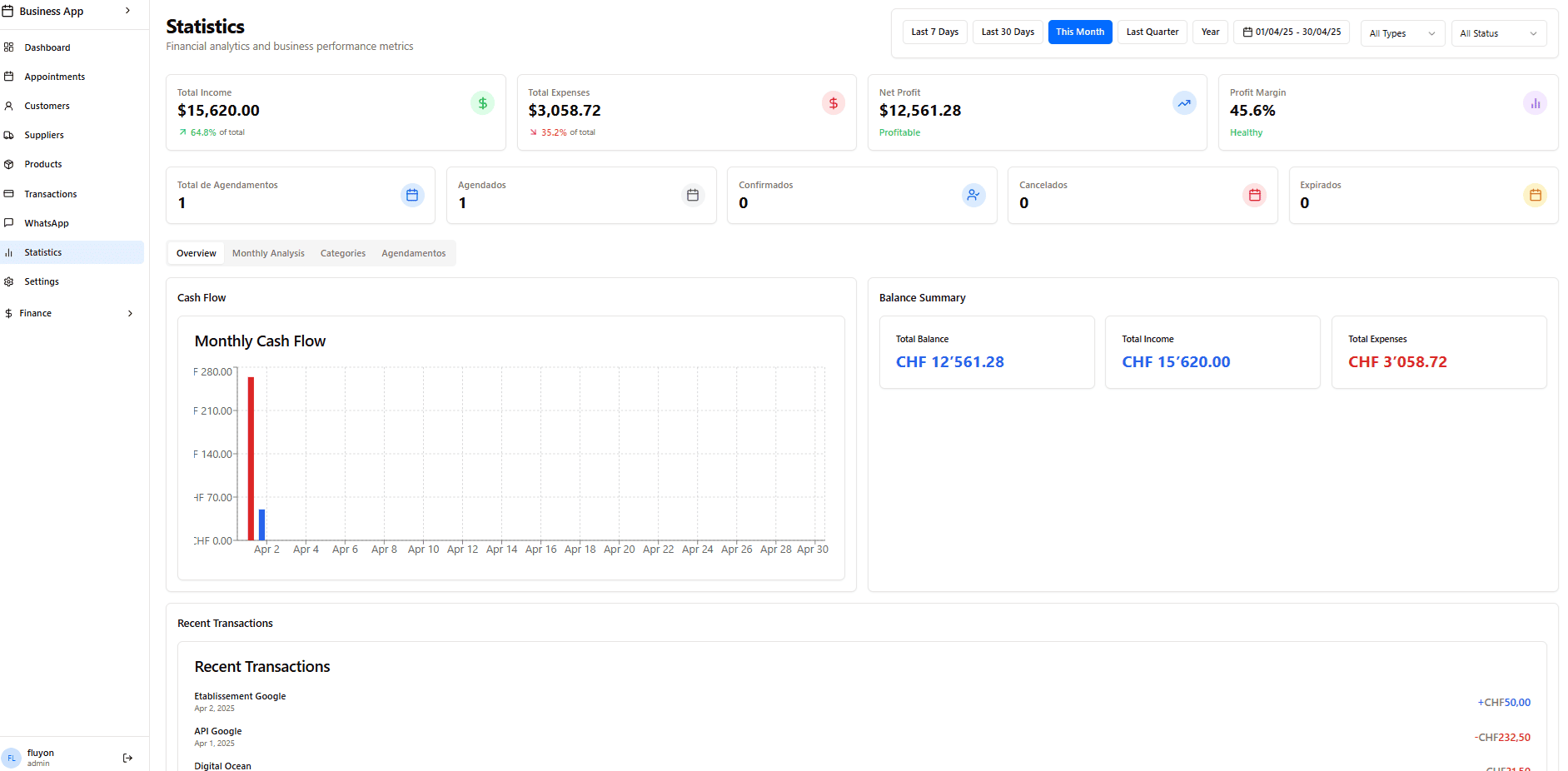The image size is (1568, 771).
Task: Click the Confirmados user check icon
Action: pyautogui.click(x=973, y=195)
